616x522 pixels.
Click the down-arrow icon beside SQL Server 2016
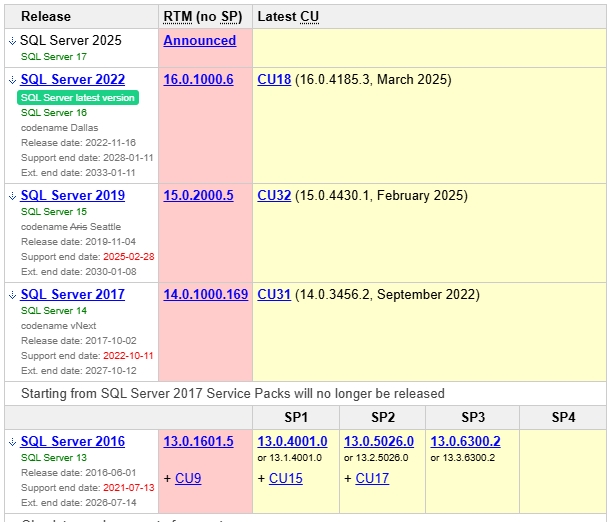point(12,441)
